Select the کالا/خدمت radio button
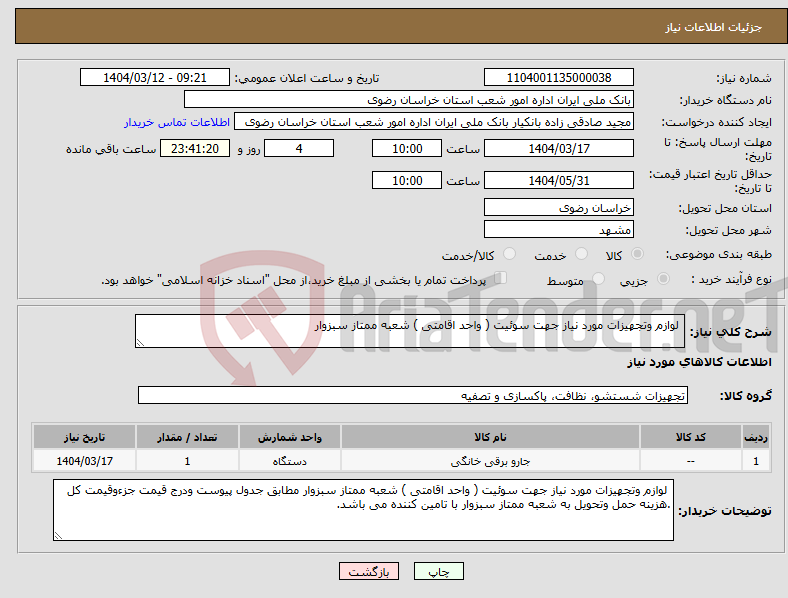Viewport: 788px width, 598px height. click(x=510, y=254)
